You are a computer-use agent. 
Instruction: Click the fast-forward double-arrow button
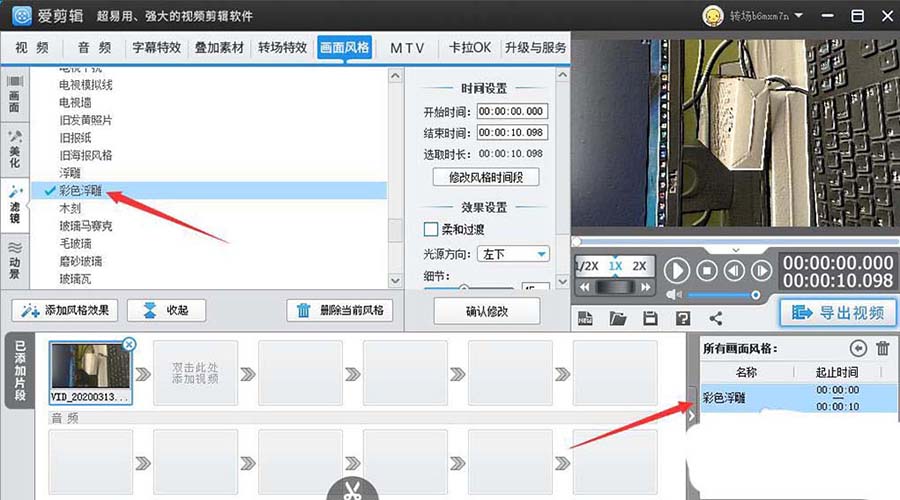point(646,287)
